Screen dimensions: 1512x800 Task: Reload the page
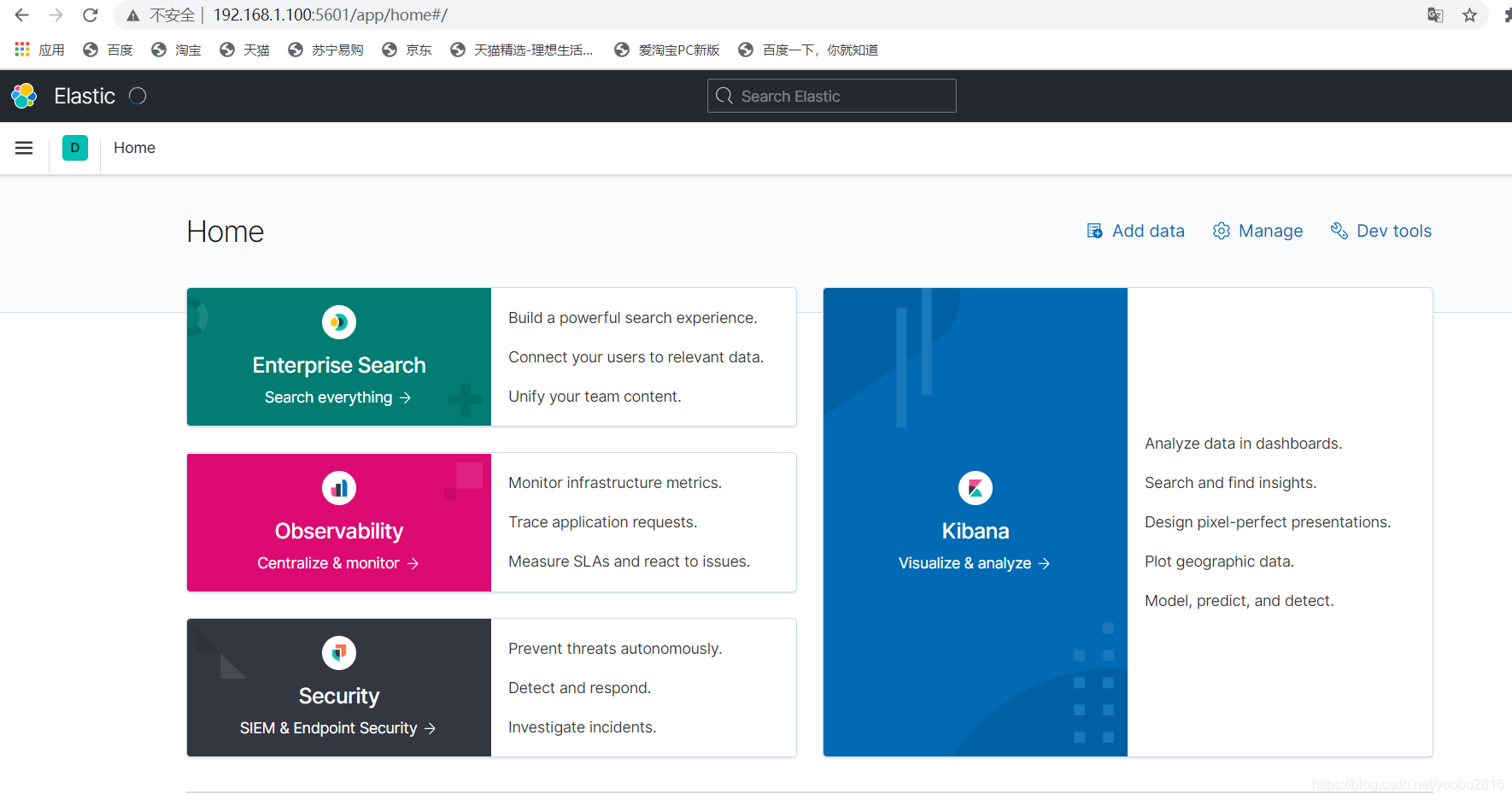(90, 15)
